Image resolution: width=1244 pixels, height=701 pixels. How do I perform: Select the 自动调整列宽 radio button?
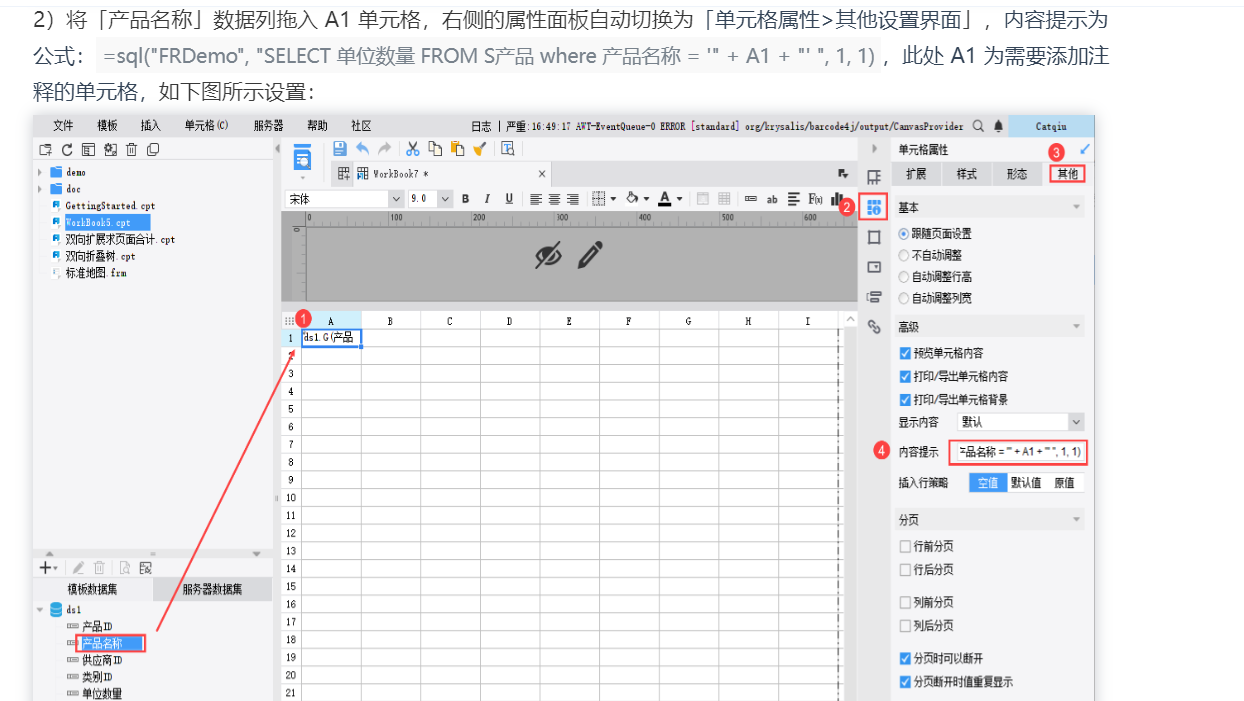pyautogui.click(x=904, y=298)
